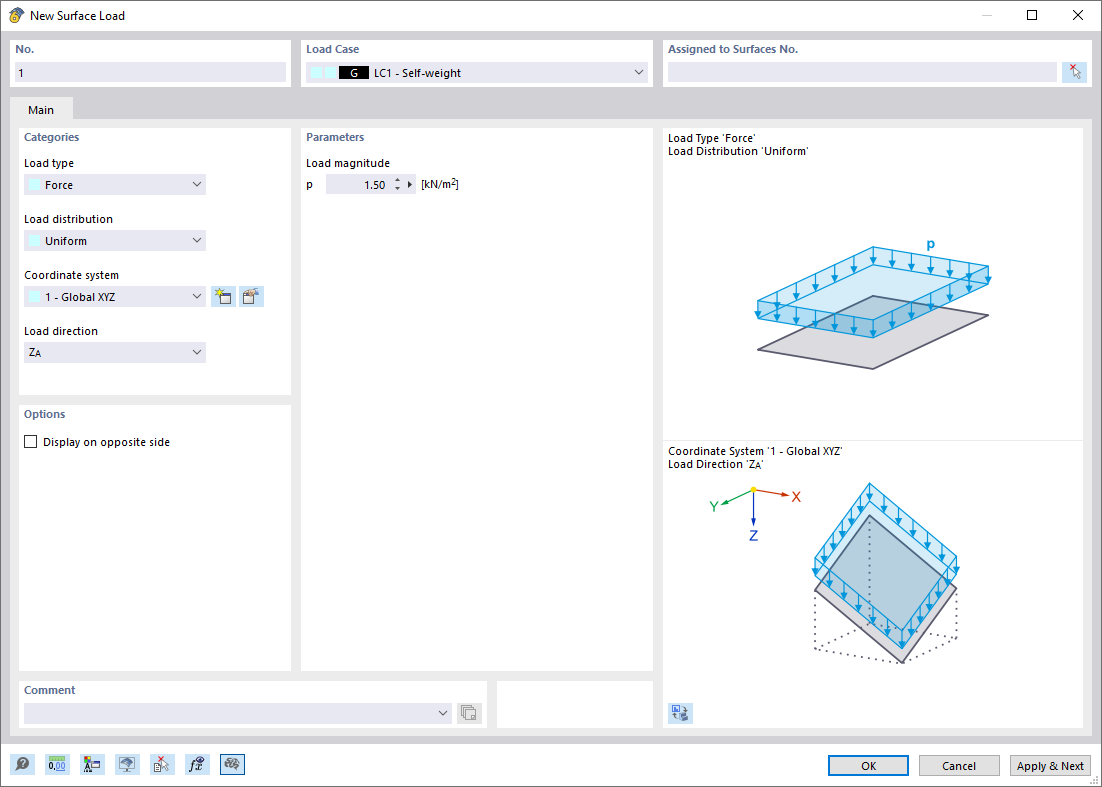Click the kN/m² unit label

(x=440, y=185)
